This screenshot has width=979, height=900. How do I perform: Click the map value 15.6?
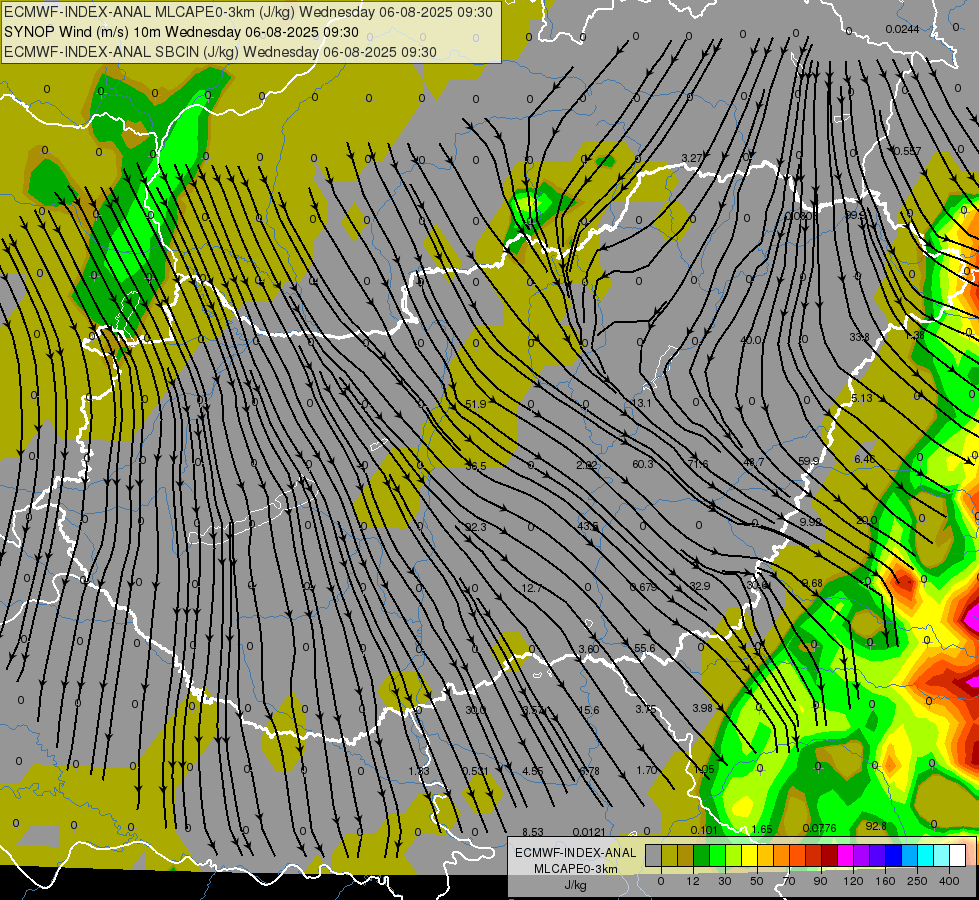pos(589,710)
